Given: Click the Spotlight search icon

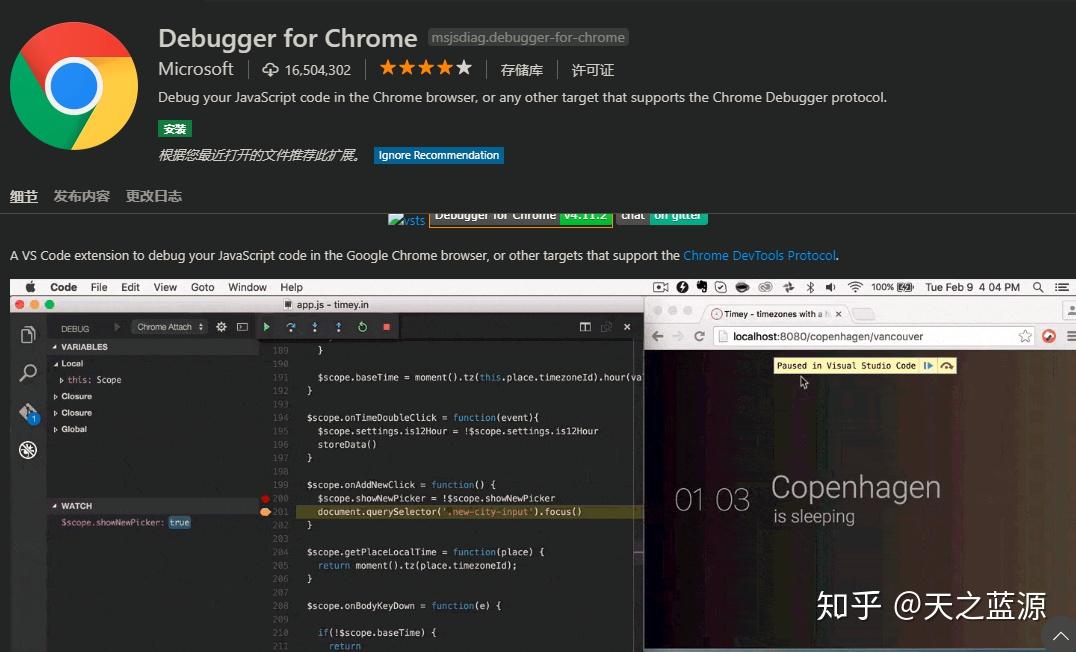Looking at the screenshot, I should [x=1038, y=287].
